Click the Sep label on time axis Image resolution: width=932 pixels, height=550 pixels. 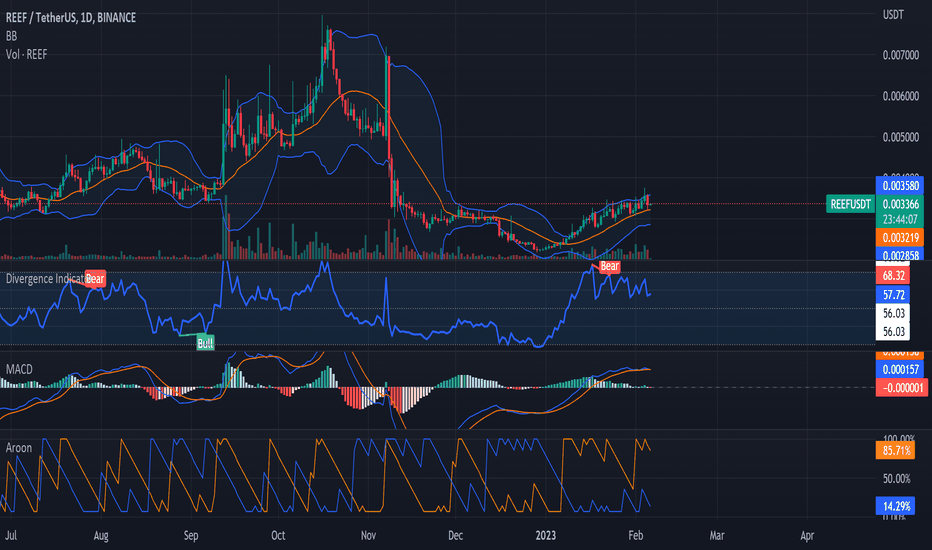coord(191,535)
